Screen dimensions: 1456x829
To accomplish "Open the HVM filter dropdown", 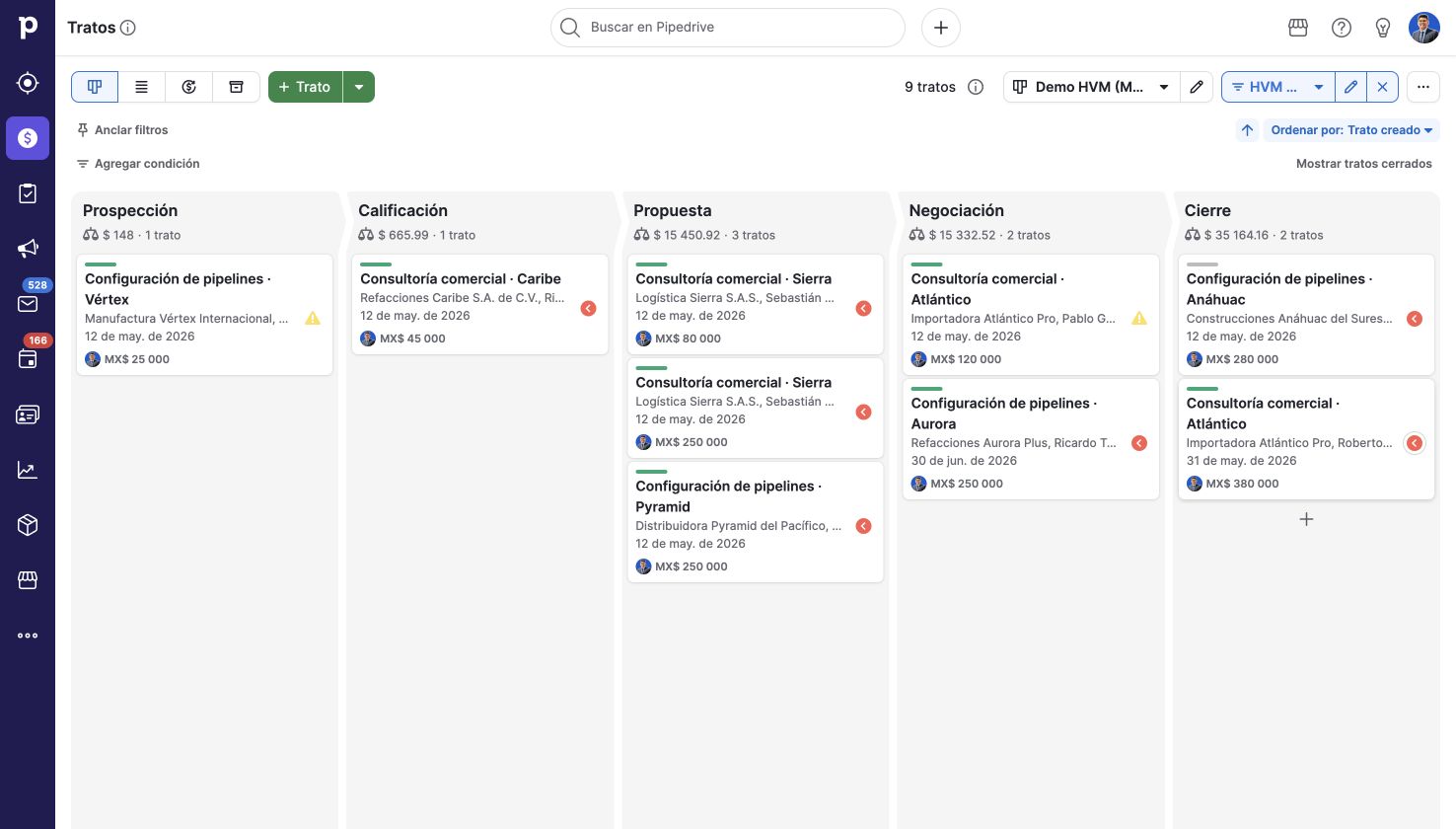I will click(1278, 87).
